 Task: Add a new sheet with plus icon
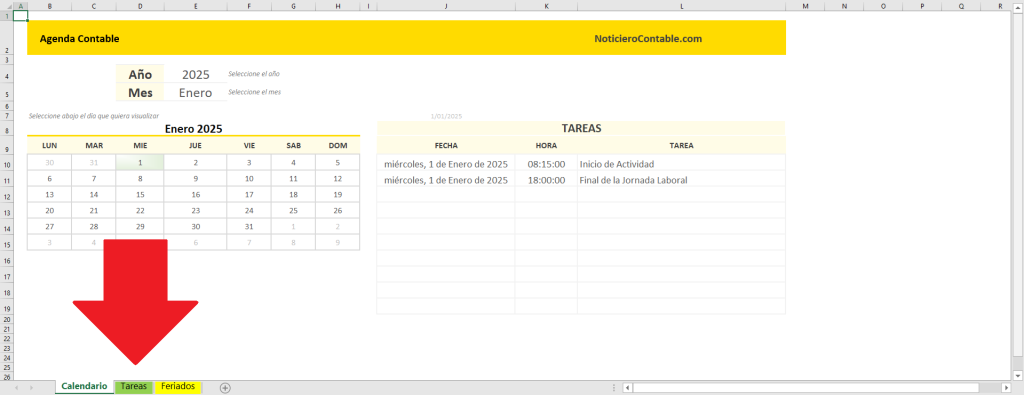point(225,388)
